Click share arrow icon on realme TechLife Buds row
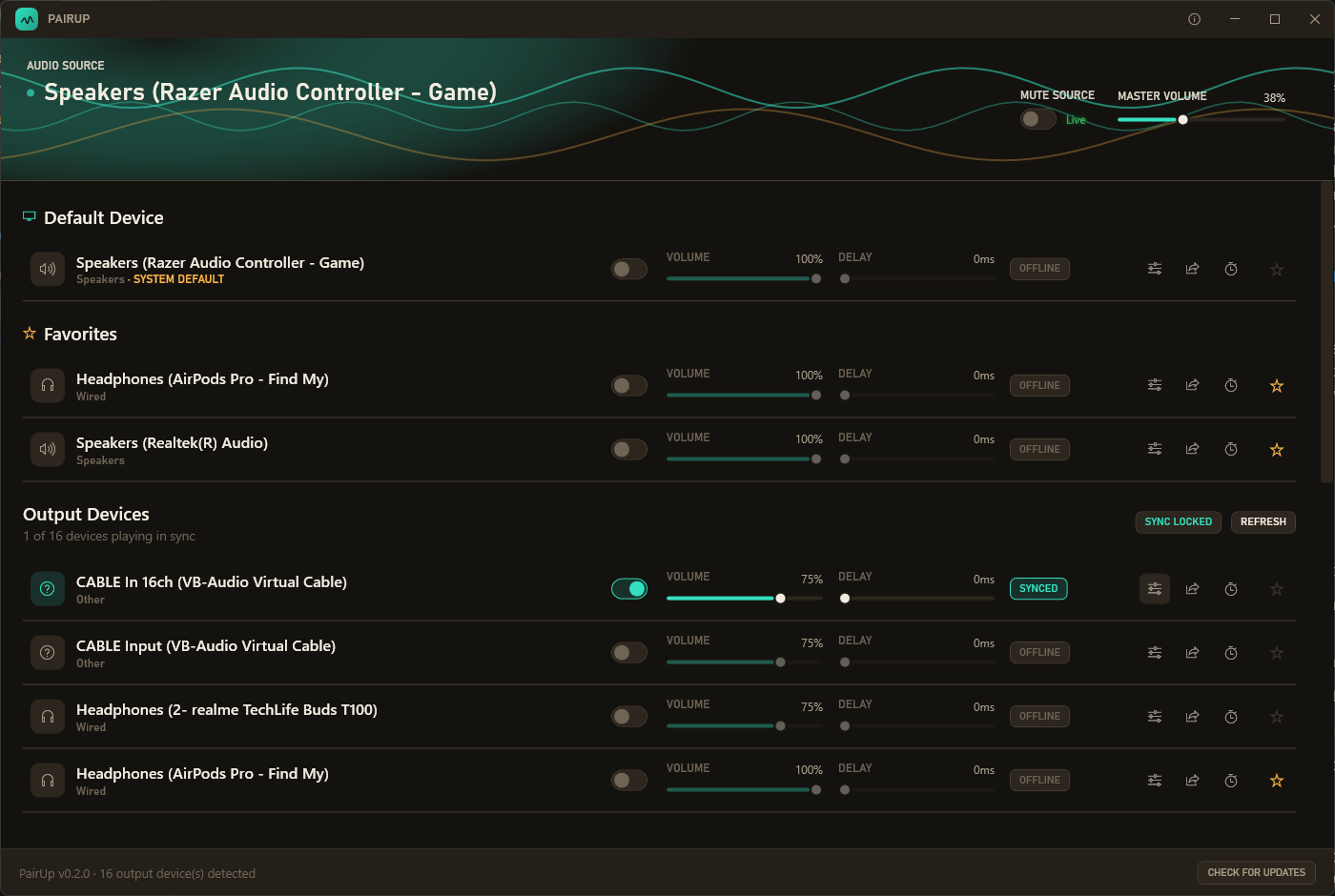 (1192, 717)
